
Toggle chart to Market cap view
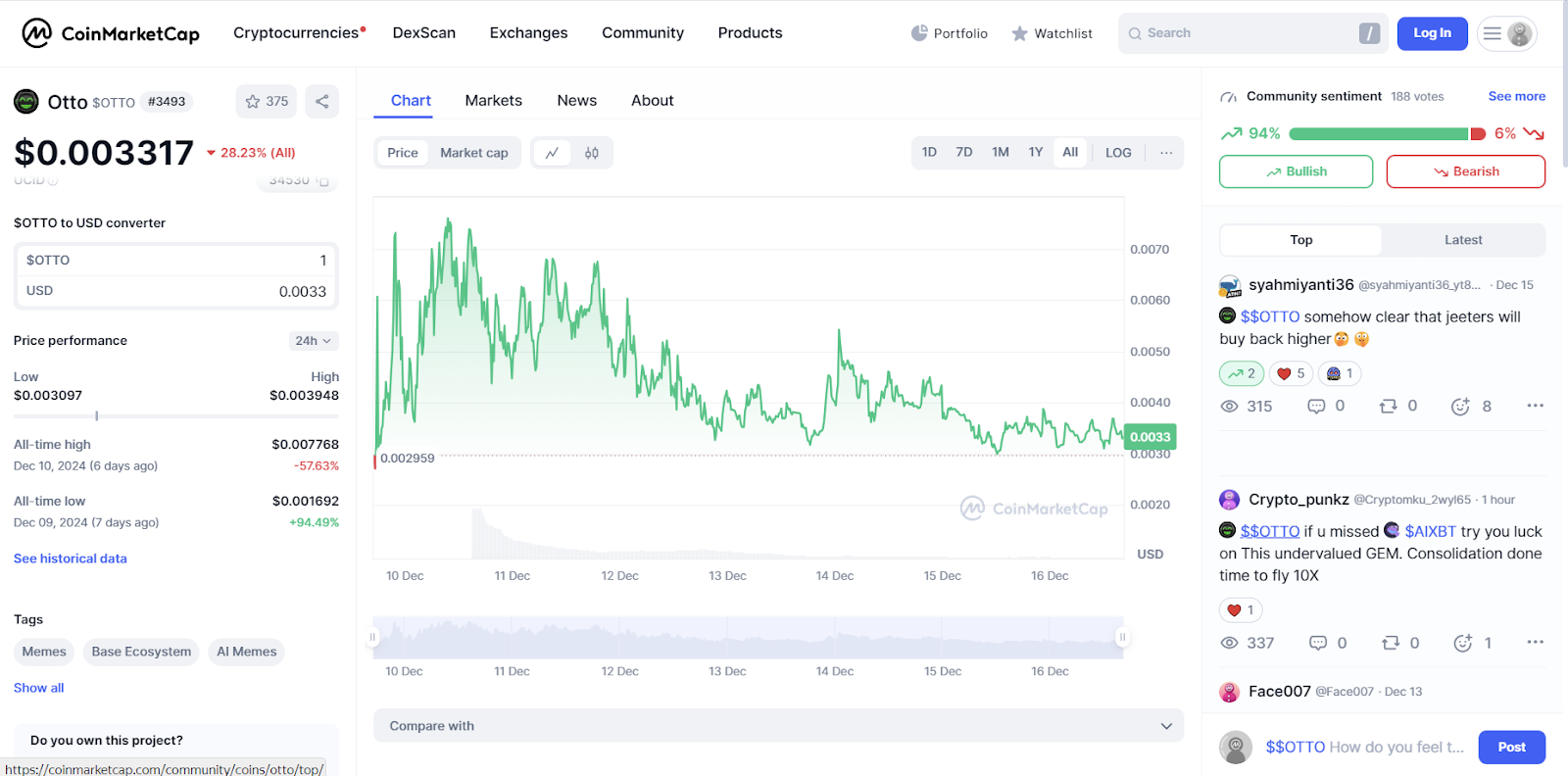click(x=473, y=153)
